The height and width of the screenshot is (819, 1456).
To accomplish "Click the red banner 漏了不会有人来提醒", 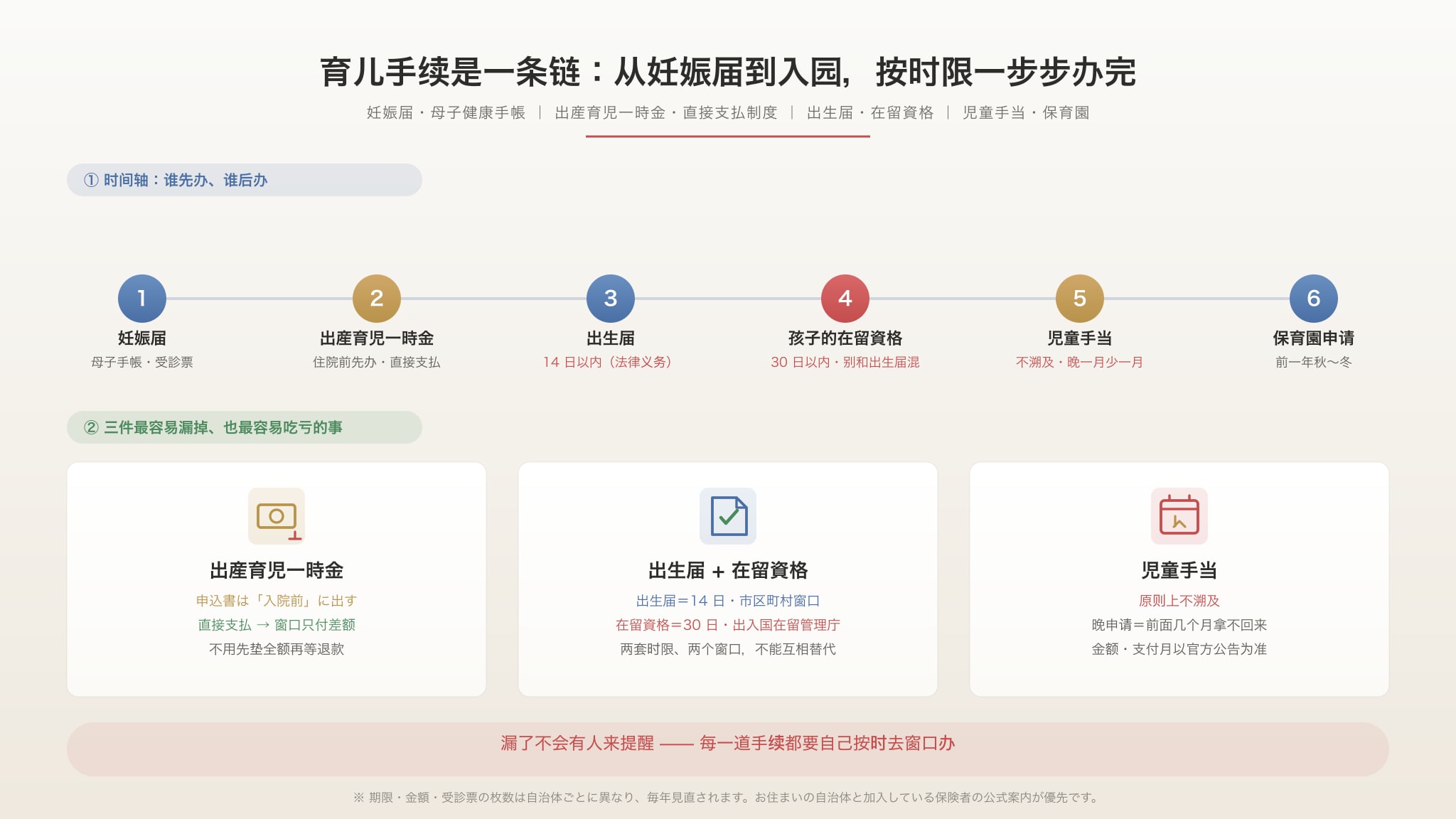I will pyautogui.click(x=728, y=749).
